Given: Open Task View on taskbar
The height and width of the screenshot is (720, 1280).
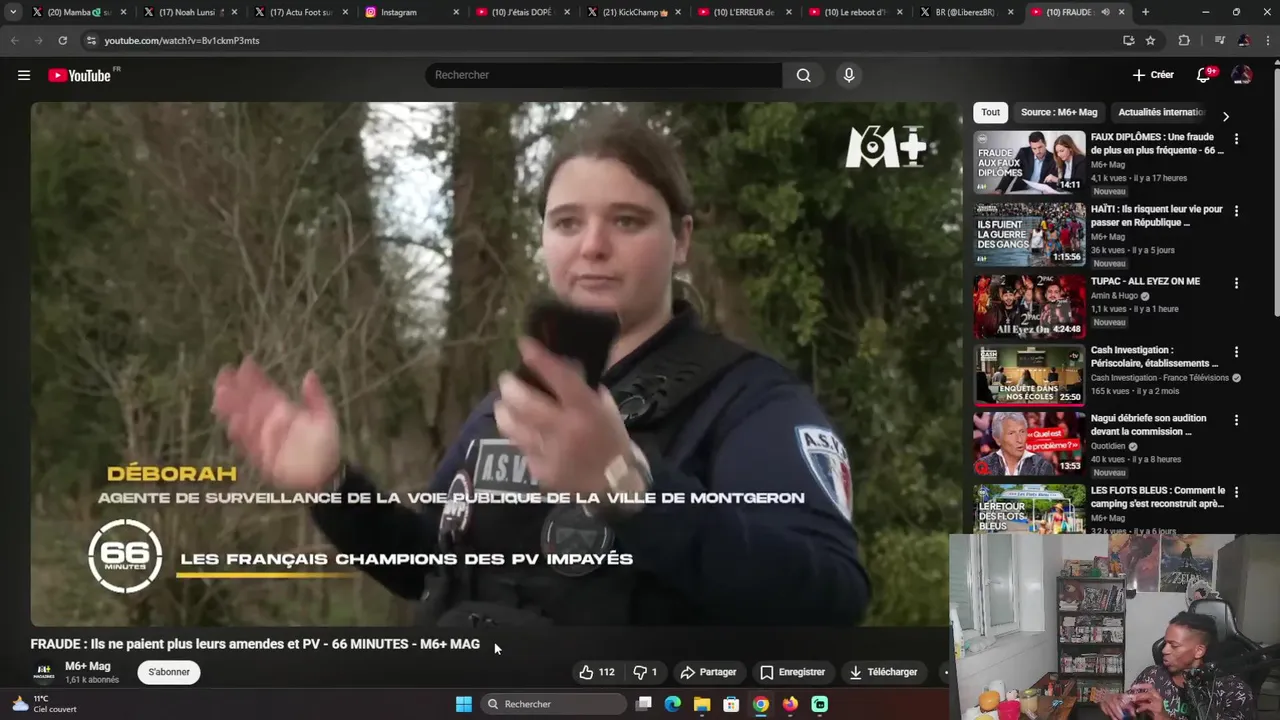Looking at the screenshot, I should pos(644,704).
